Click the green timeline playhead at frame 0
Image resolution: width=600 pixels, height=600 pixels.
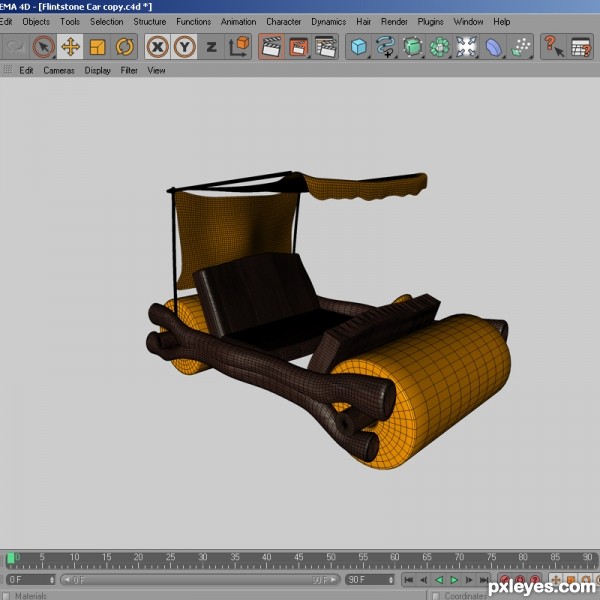pyautogui.click(x=11, y=559)
